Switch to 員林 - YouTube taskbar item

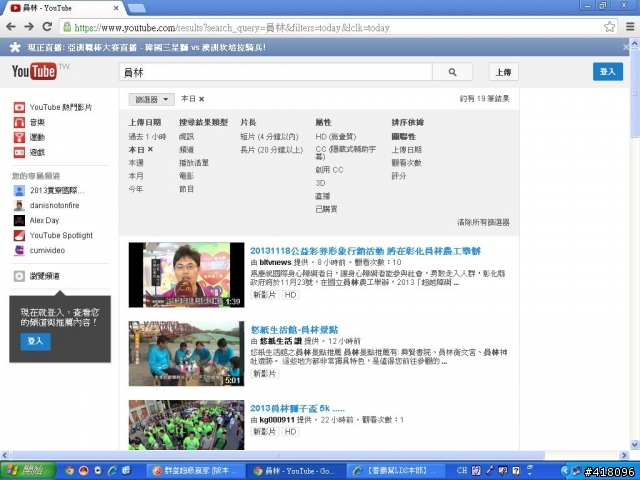click(296, 471)
